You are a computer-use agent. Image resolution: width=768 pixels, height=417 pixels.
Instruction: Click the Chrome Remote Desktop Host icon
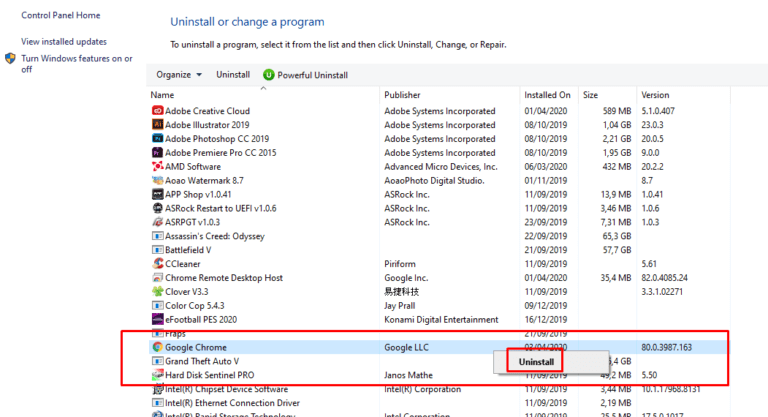157,277
